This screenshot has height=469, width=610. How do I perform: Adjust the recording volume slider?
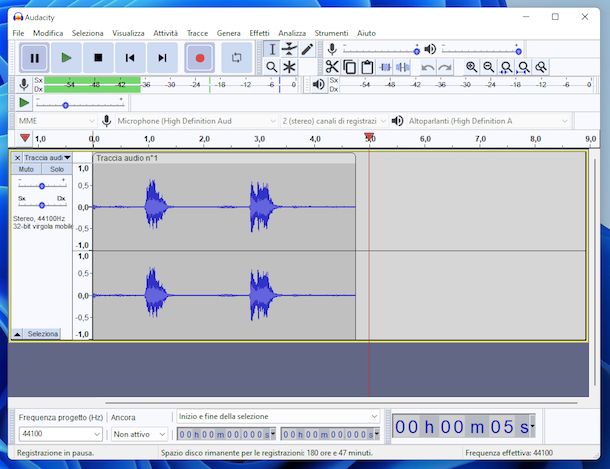coord(380,50)
